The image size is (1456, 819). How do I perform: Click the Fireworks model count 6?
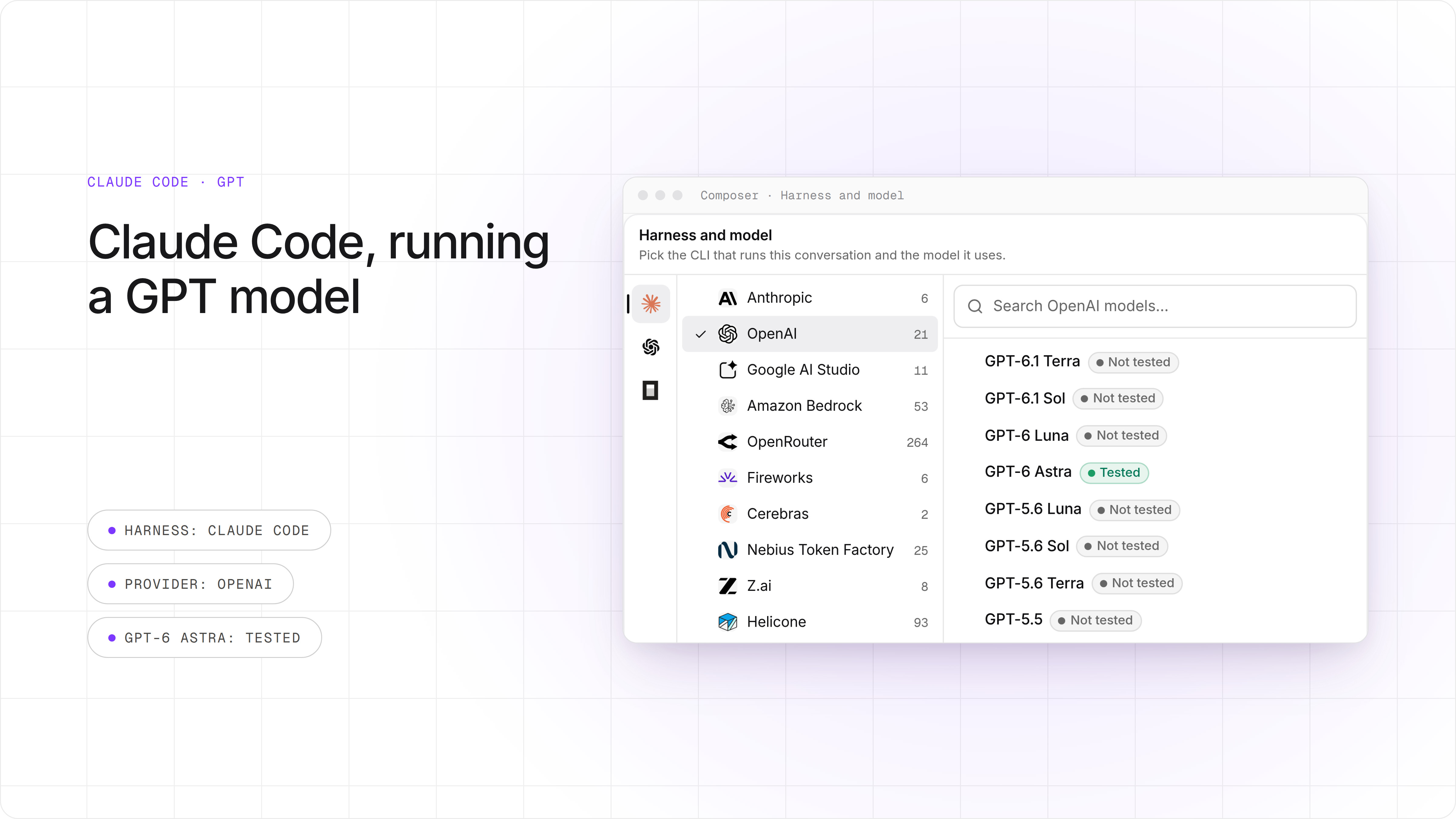click(x=924, y=479)
